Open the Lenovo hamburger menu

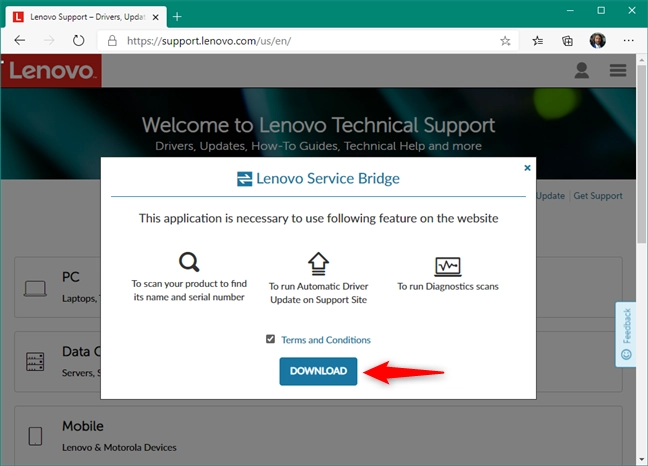coord(618,70)
